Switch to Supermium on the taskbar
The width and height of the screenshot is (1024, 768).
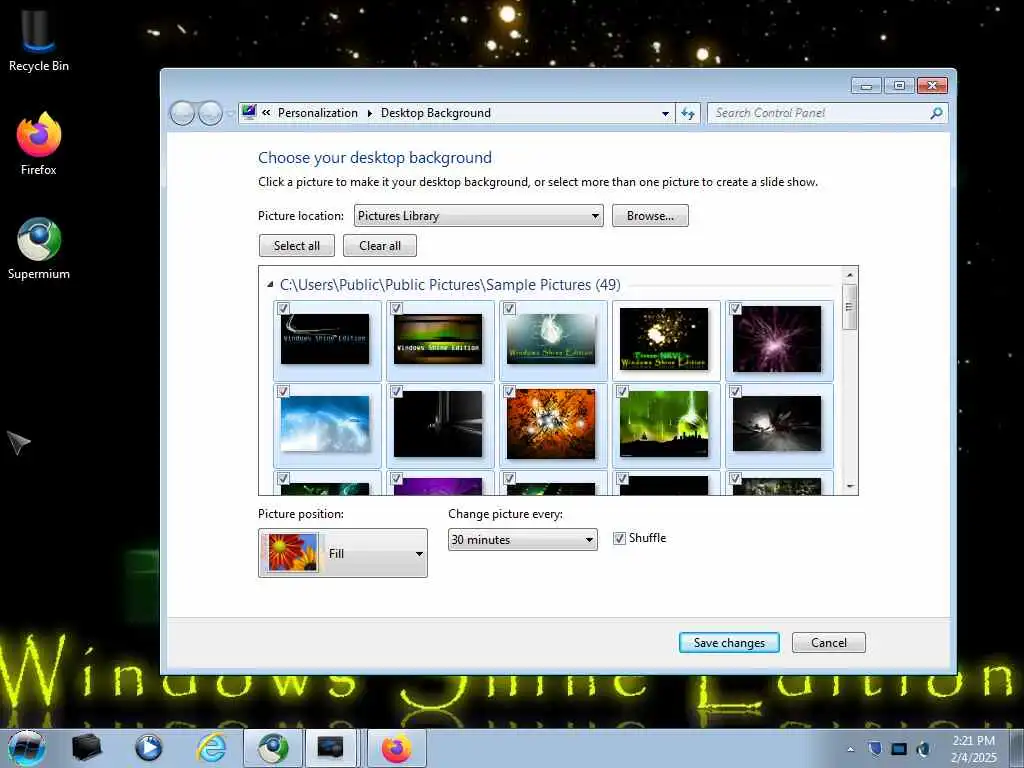coord(274,748)
